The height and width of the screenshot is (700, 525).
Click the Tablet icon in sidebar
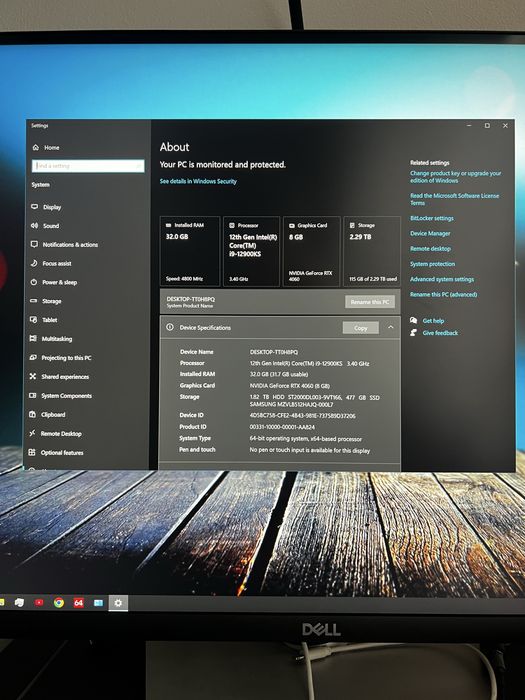click(x=33, y=320)
